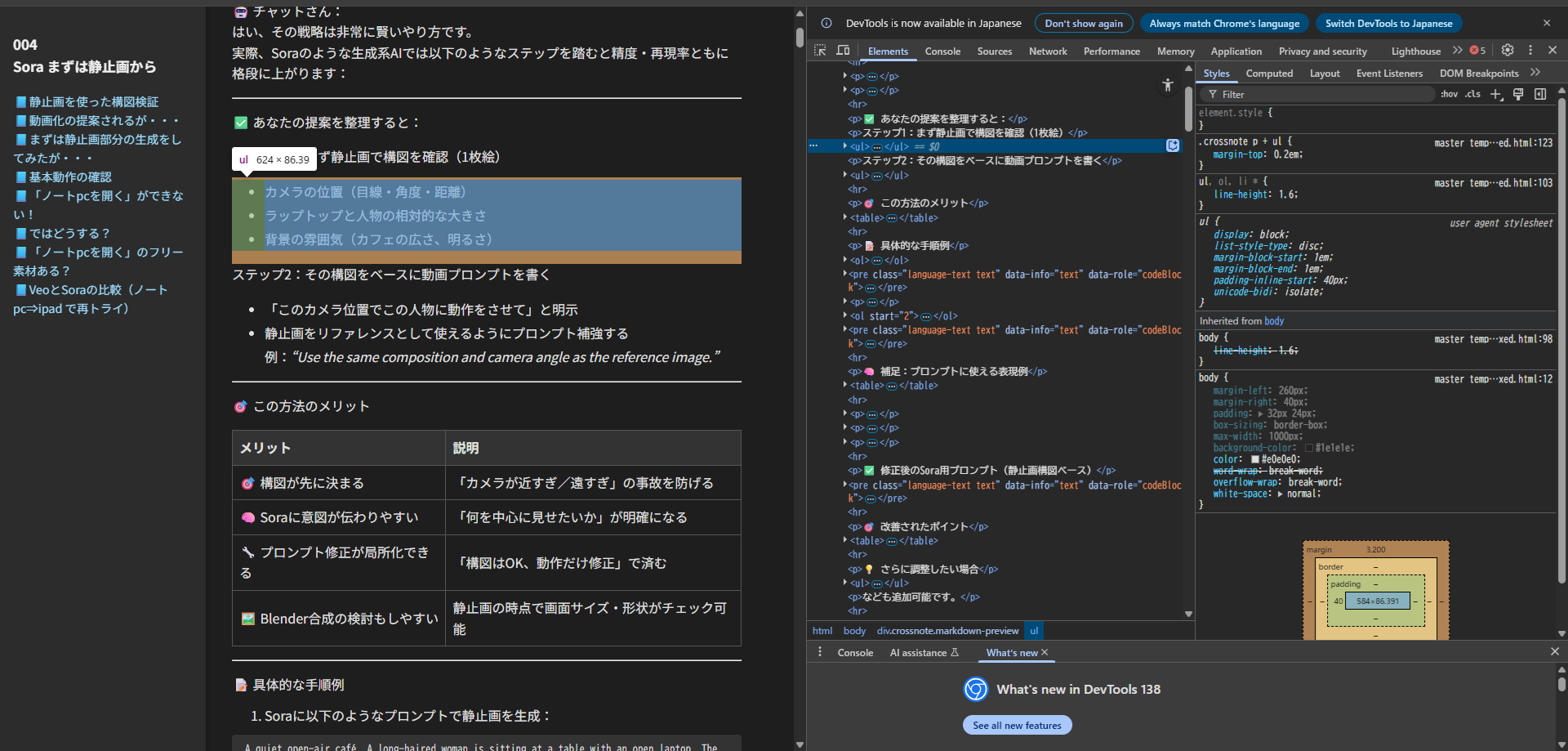The image size is (1568, 751).
Task: Toggle the computed styles sidebar icon
Action: coord(1540,95)
